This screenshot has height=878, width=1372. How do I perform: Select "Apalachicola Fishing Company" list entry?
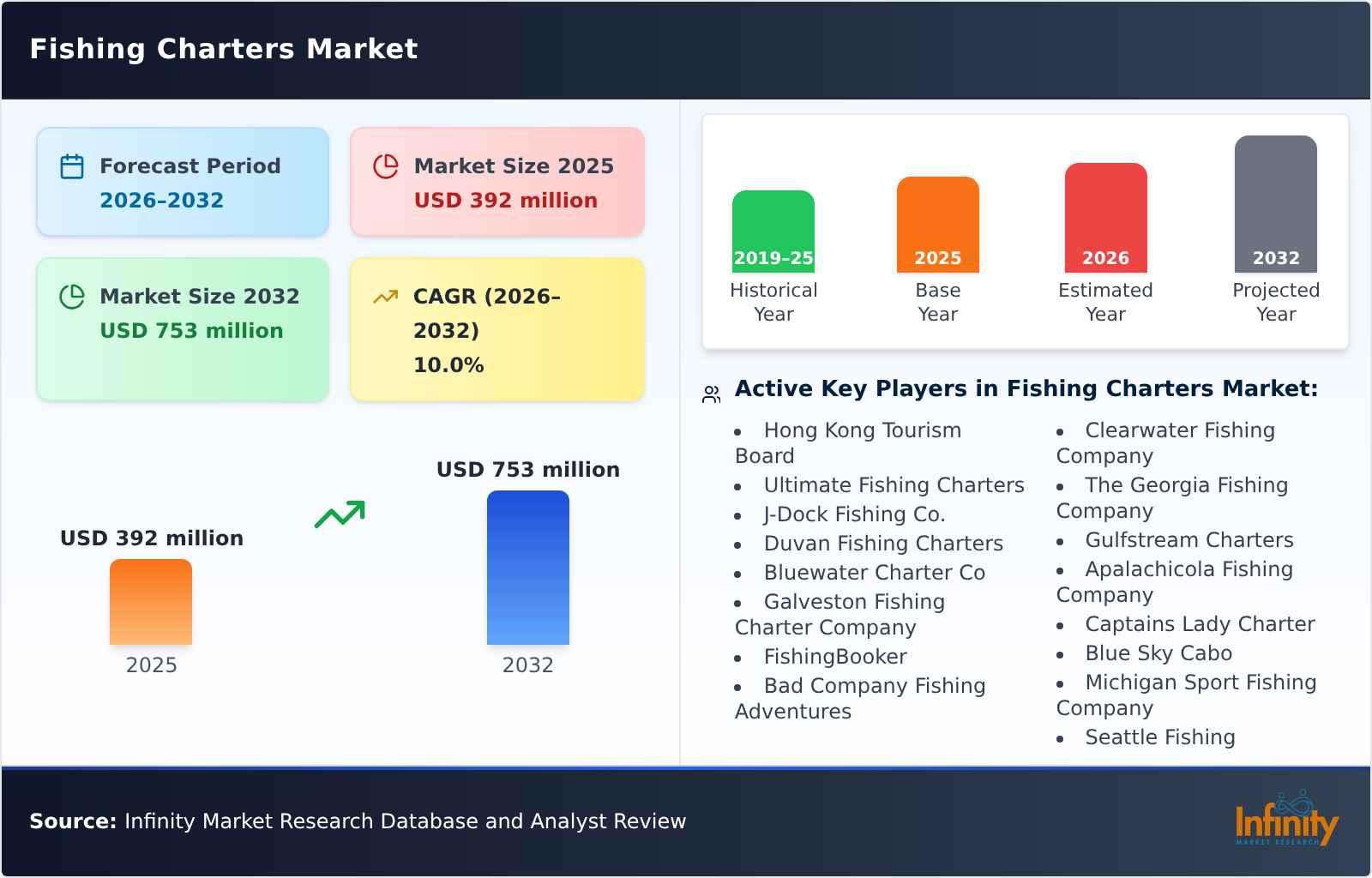(x=1175, y=582)
